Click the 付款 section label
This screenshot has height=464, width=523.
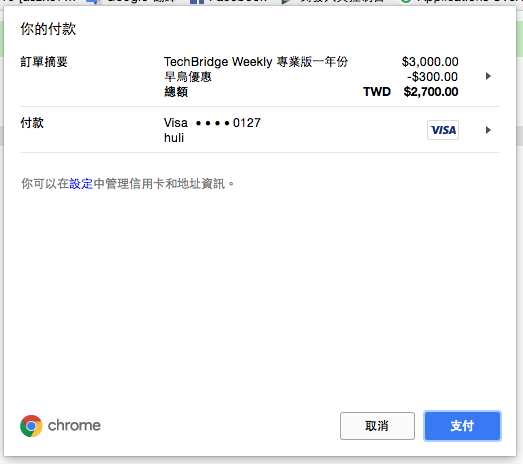[x=32, y=123]
